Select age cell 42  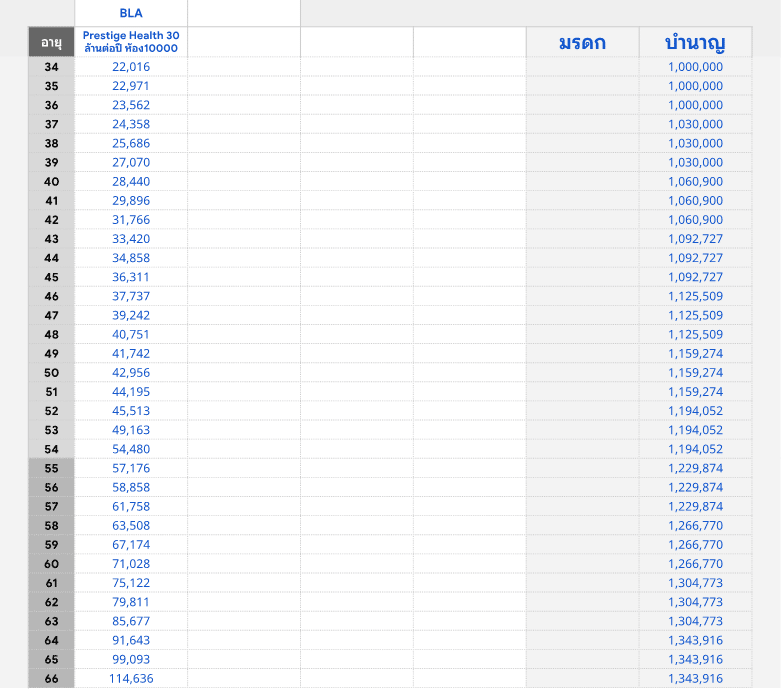point(51,220)
